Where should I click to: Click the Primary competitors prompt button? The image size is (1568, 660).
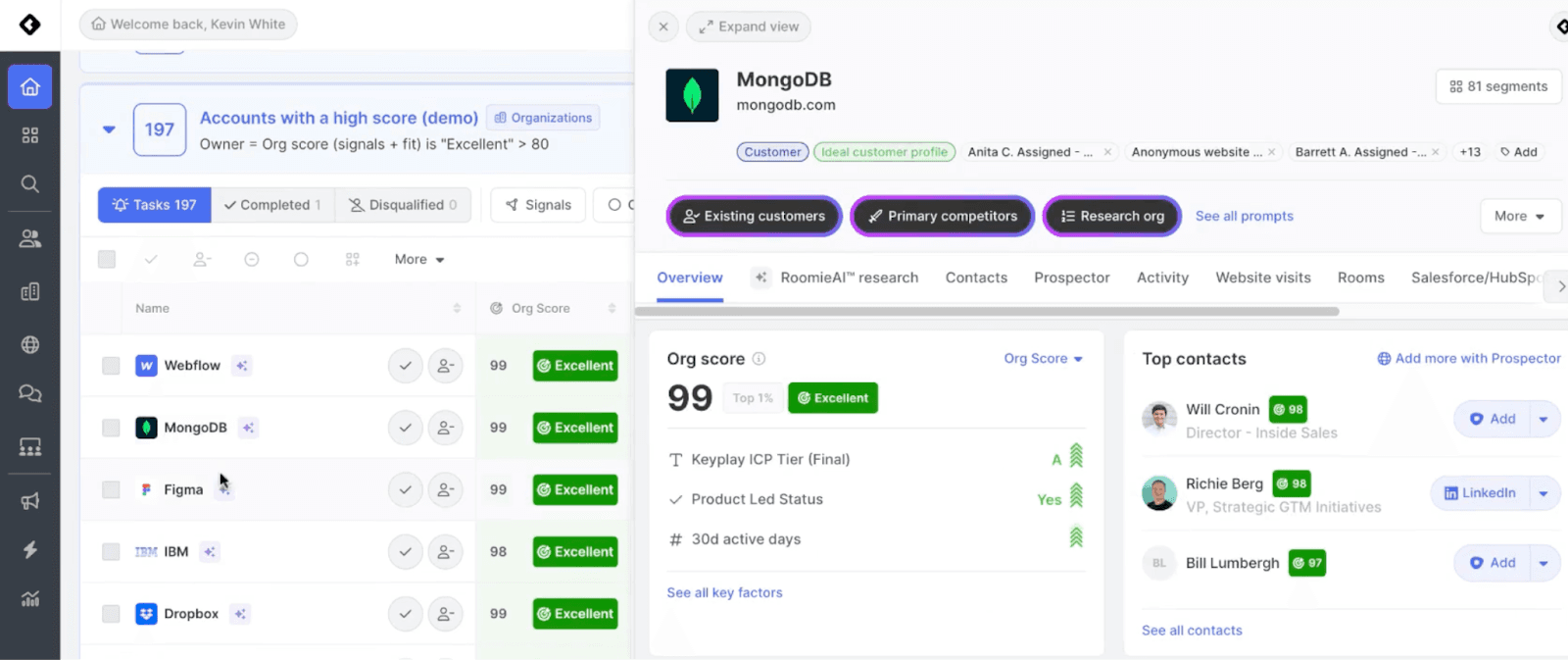[943, 216]
